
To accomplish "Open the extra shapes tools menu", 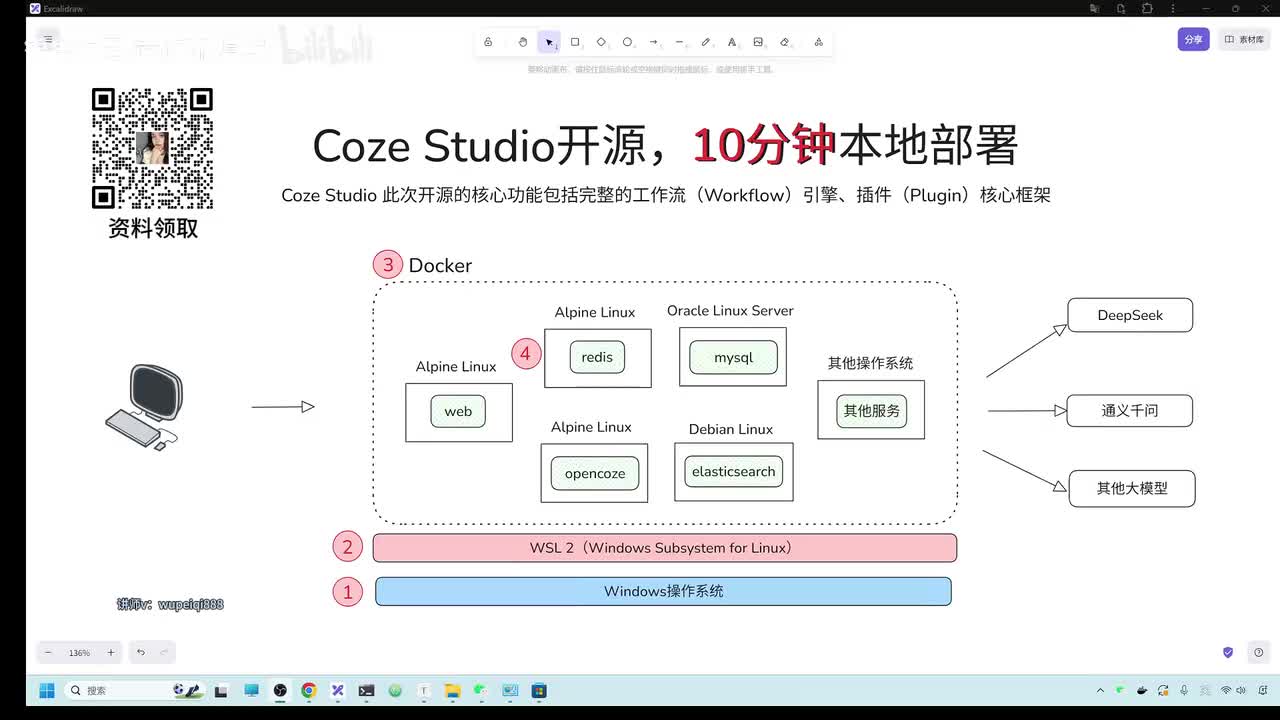I will (x=818, y=42).
